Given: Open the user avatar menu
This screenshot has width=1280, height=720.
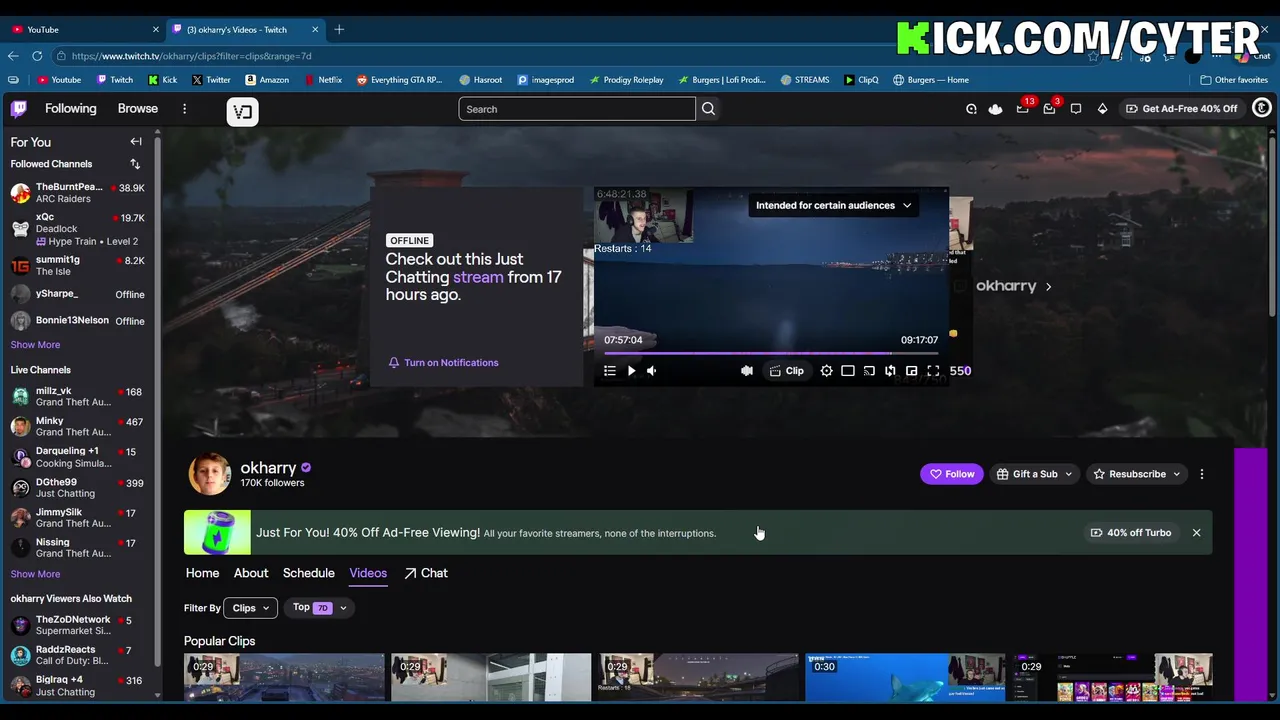Looking at the screenshot, I should [1262, 108].
